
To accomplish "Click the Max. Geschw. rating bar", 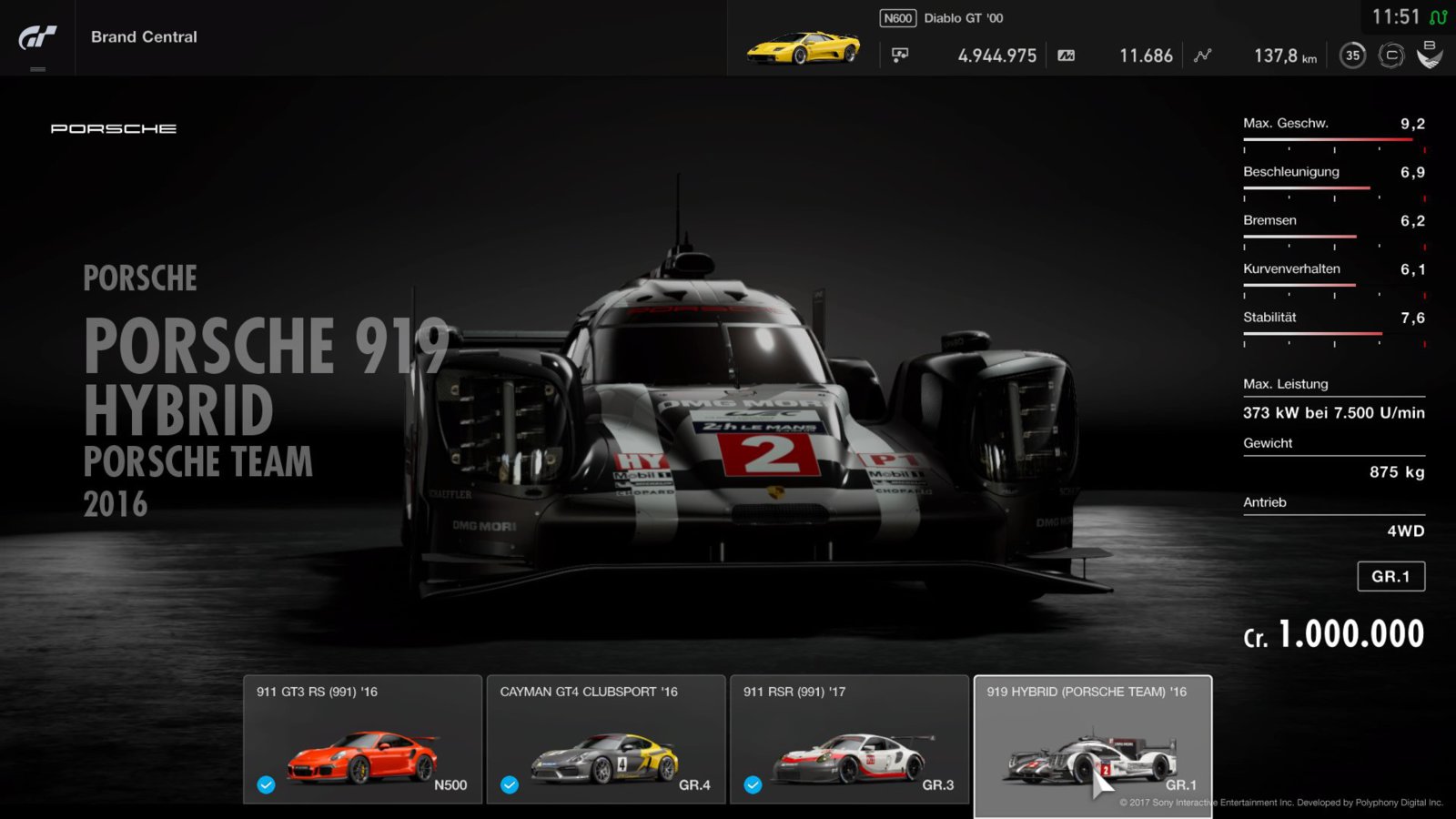I will 1334,140.
